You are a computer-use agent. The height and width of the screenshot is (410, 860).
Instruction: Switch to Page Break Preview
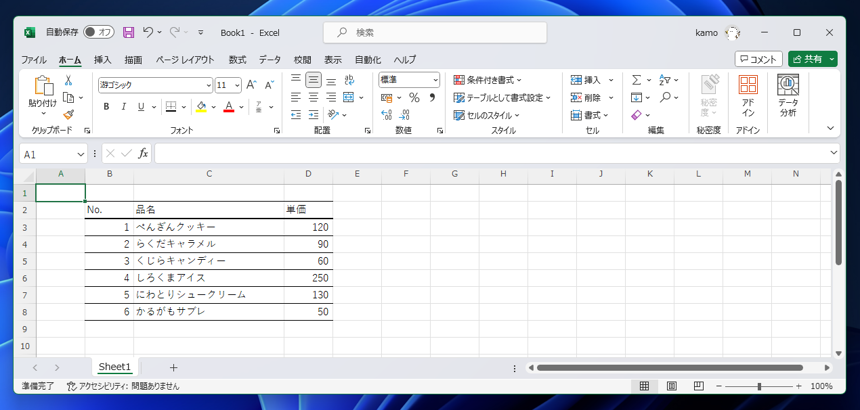point(699,386)
